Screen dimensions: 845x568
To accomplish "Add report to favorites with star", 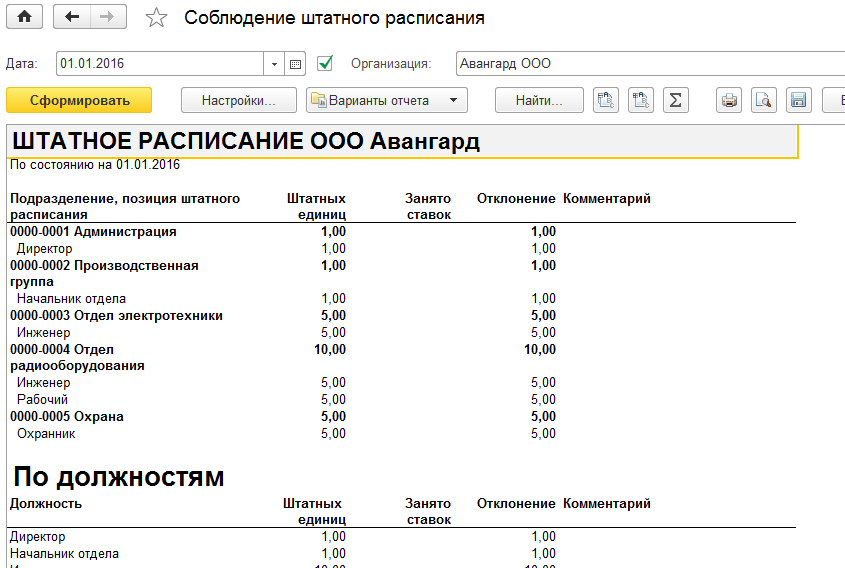I will pos(157,18).
